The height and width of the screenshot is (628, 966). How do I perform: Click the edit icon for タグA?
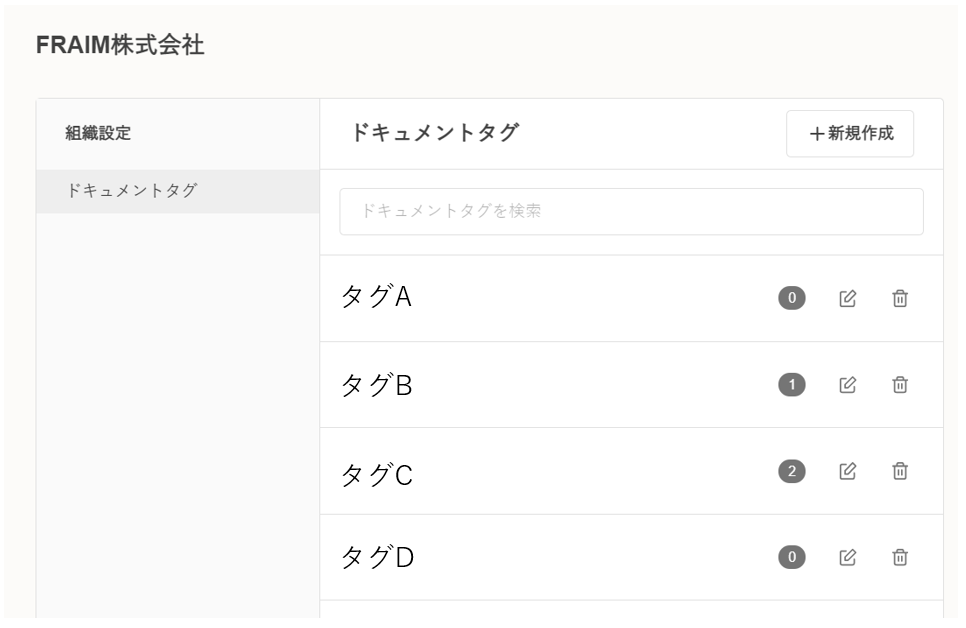tap(847, 298)
